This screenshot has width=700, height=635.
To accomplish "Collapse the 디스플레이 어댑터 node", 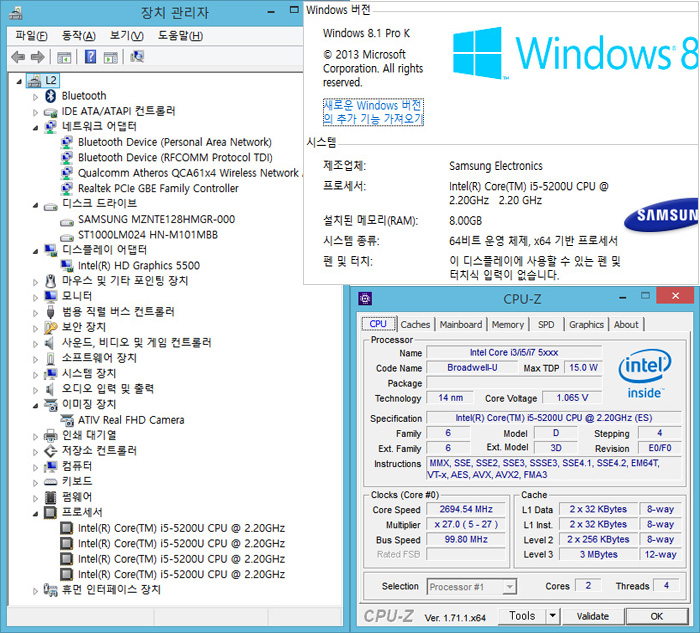I will coord(35,252).
